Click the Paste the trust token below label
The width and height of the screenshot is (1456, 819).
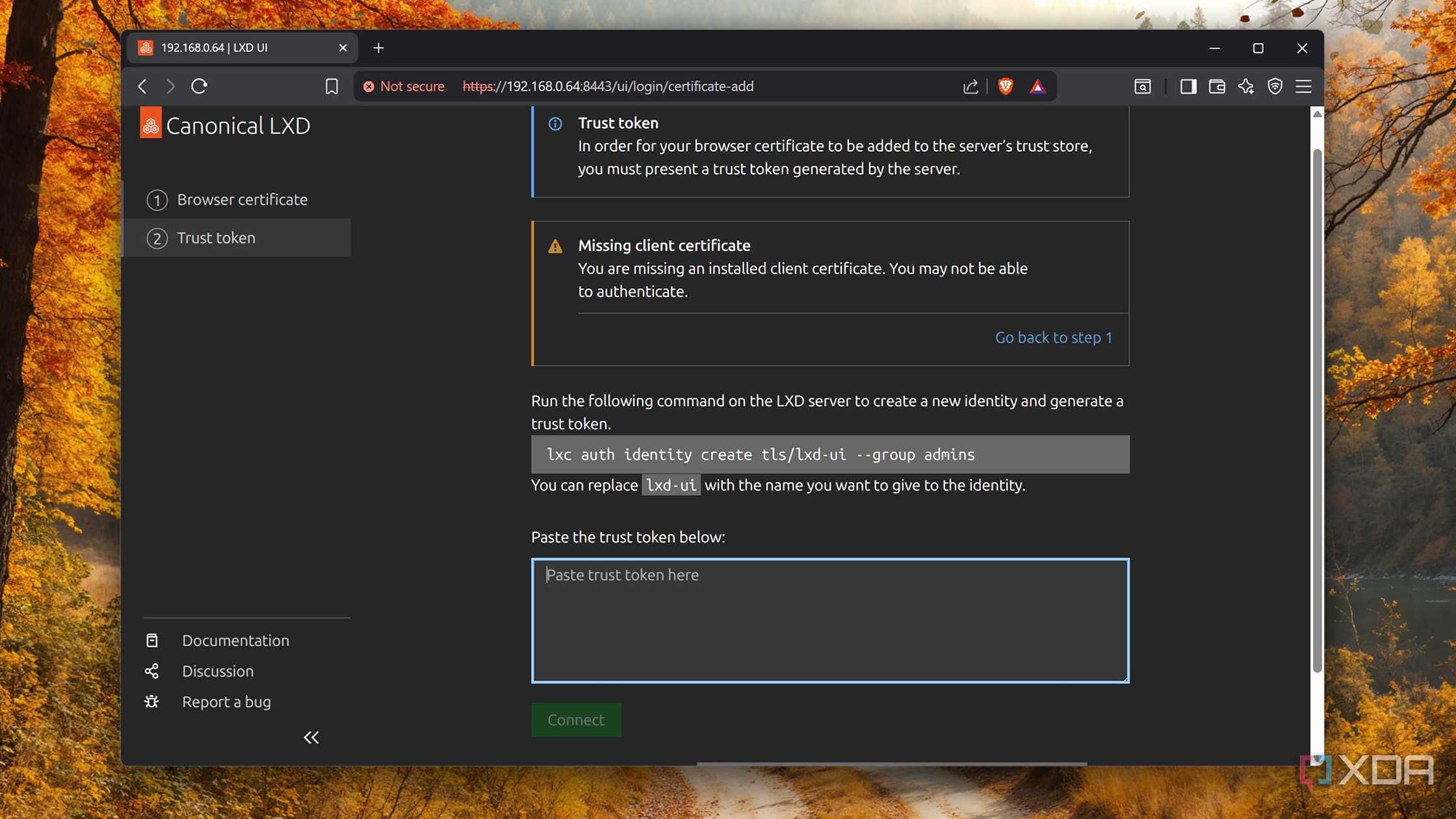[628, 537]
